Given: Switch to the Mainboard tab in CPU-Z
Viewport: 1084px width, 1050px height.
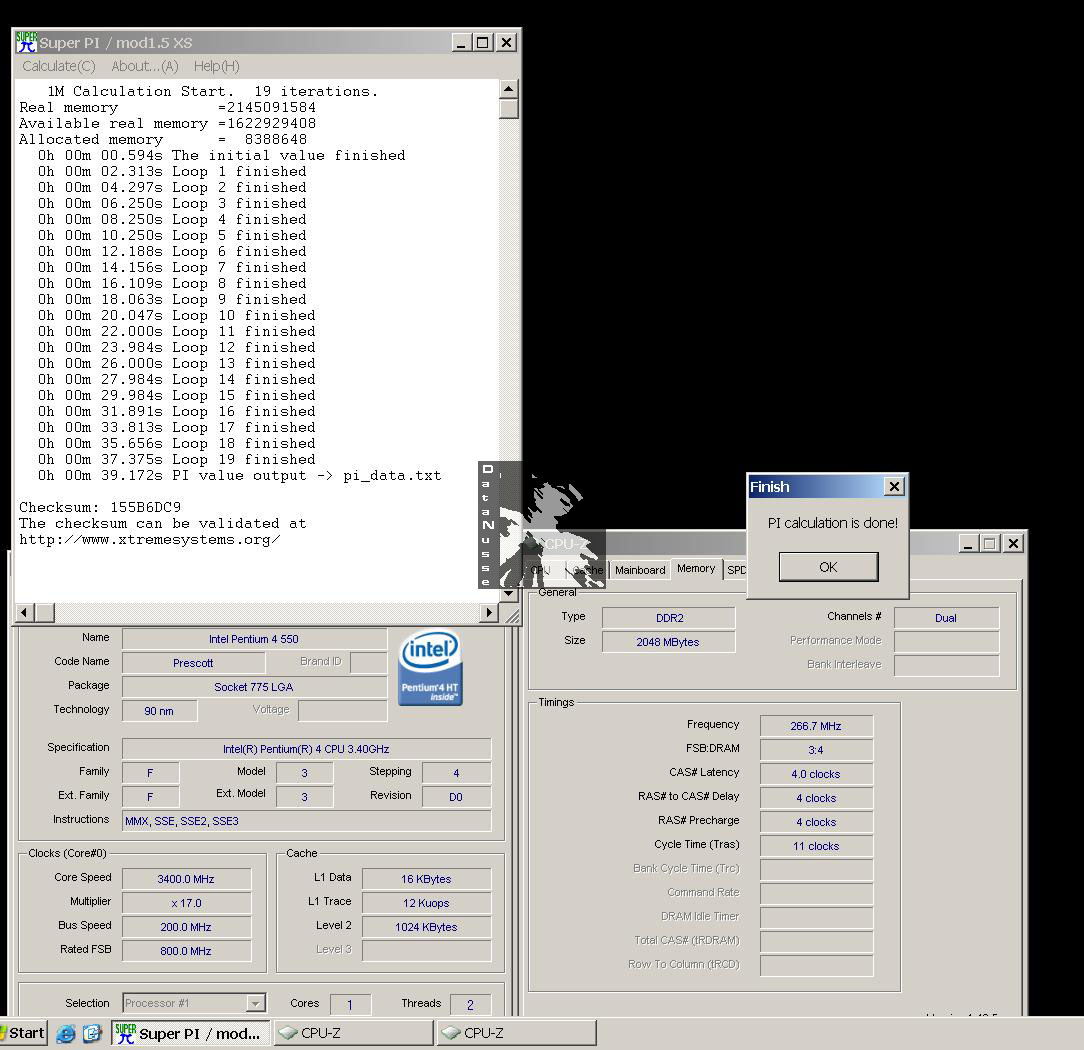Looking at the screenshot, I should [640, 570].
